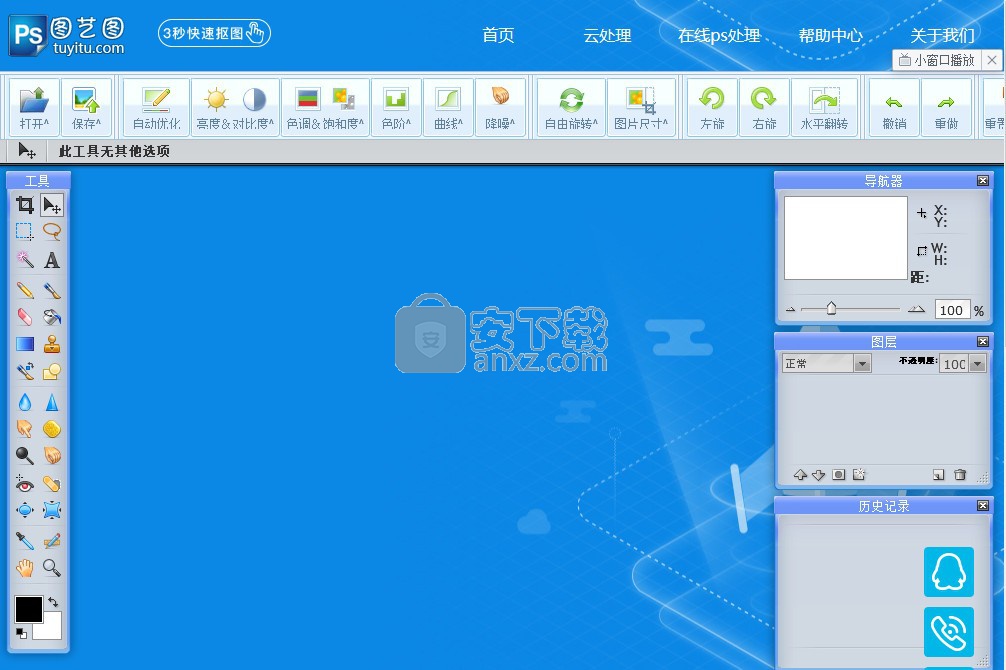This screenshot has height=670, width=1006.
Task: Open the 帮助中心 menu item
Action: pos(830,36)
